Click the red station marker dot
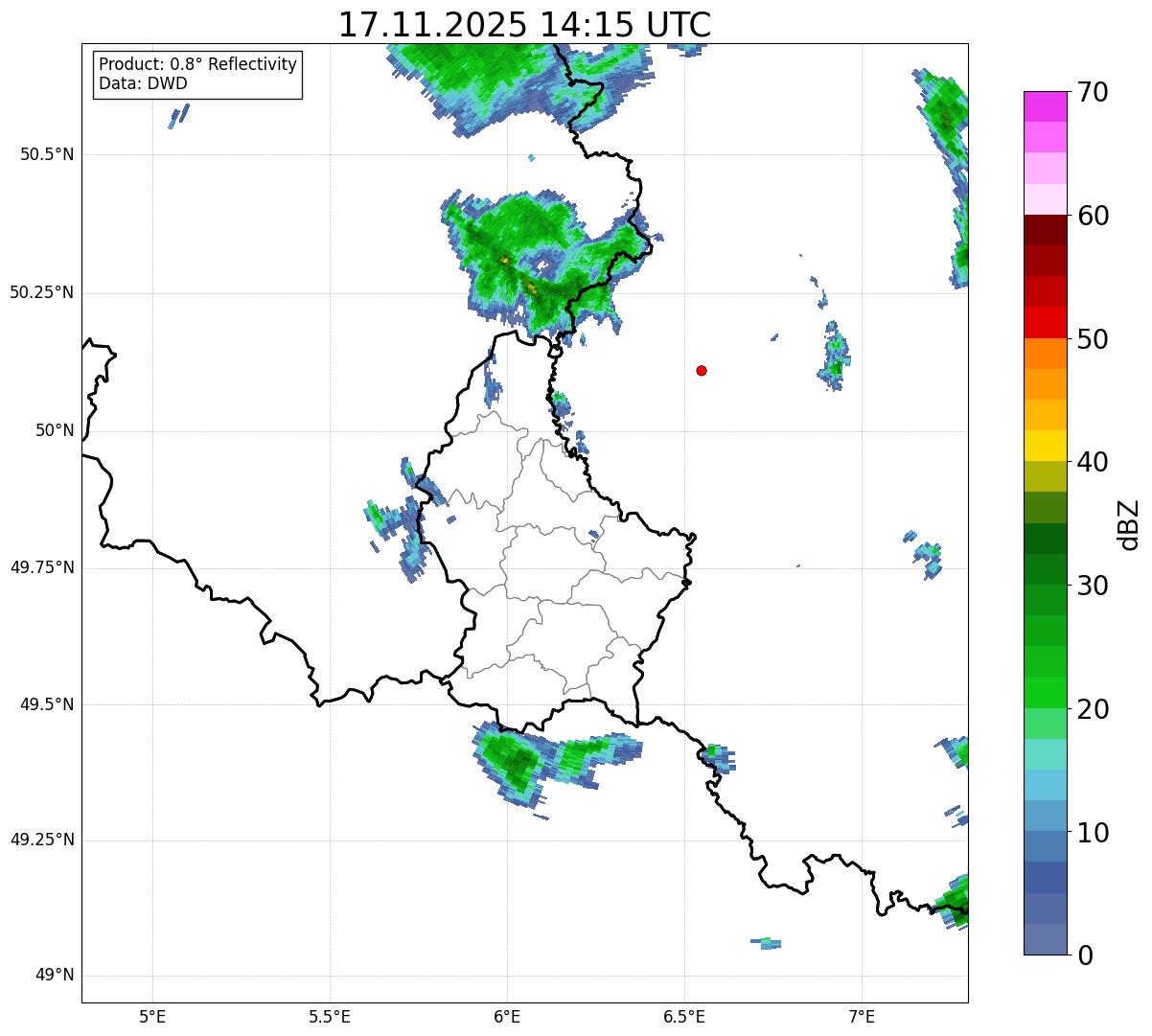The height and width of the screenshot is (1036, 1152). click(702, 370)
